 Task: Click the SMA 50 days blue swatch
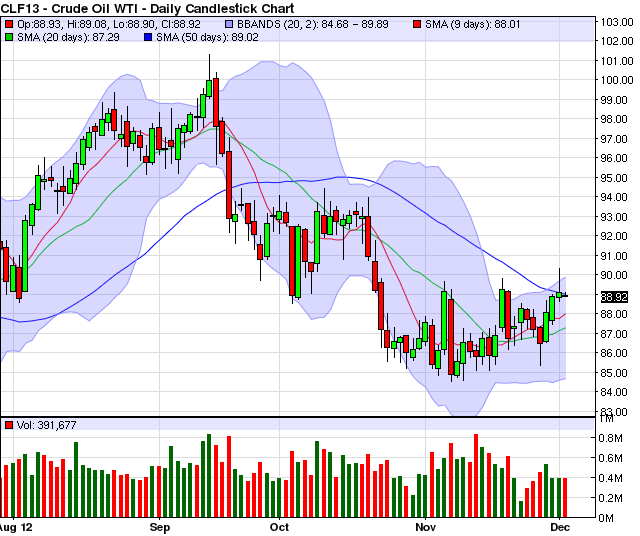click(148, 38)
